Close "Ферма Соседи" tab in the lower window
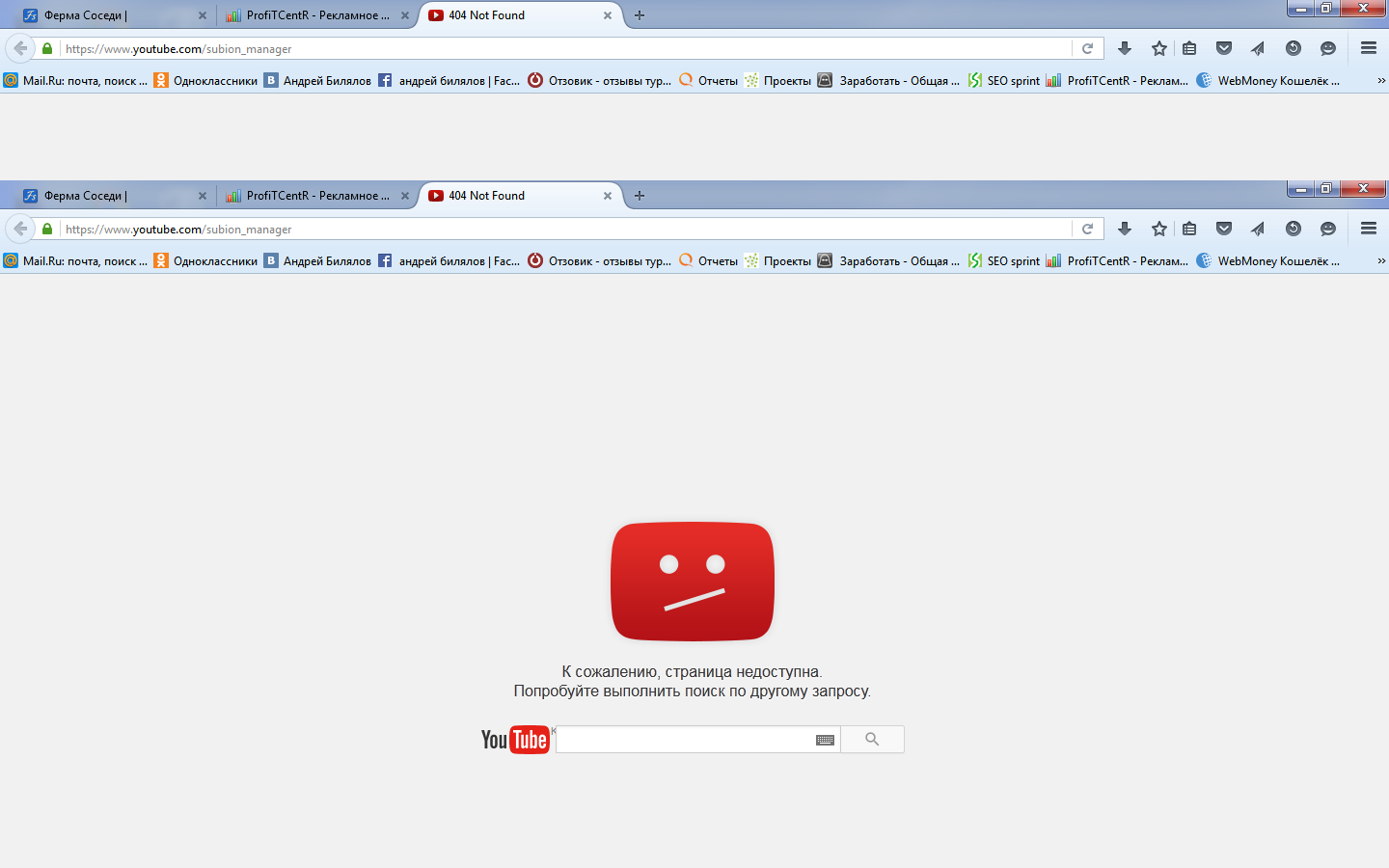The image size is (1389, 868). (203, 196)
